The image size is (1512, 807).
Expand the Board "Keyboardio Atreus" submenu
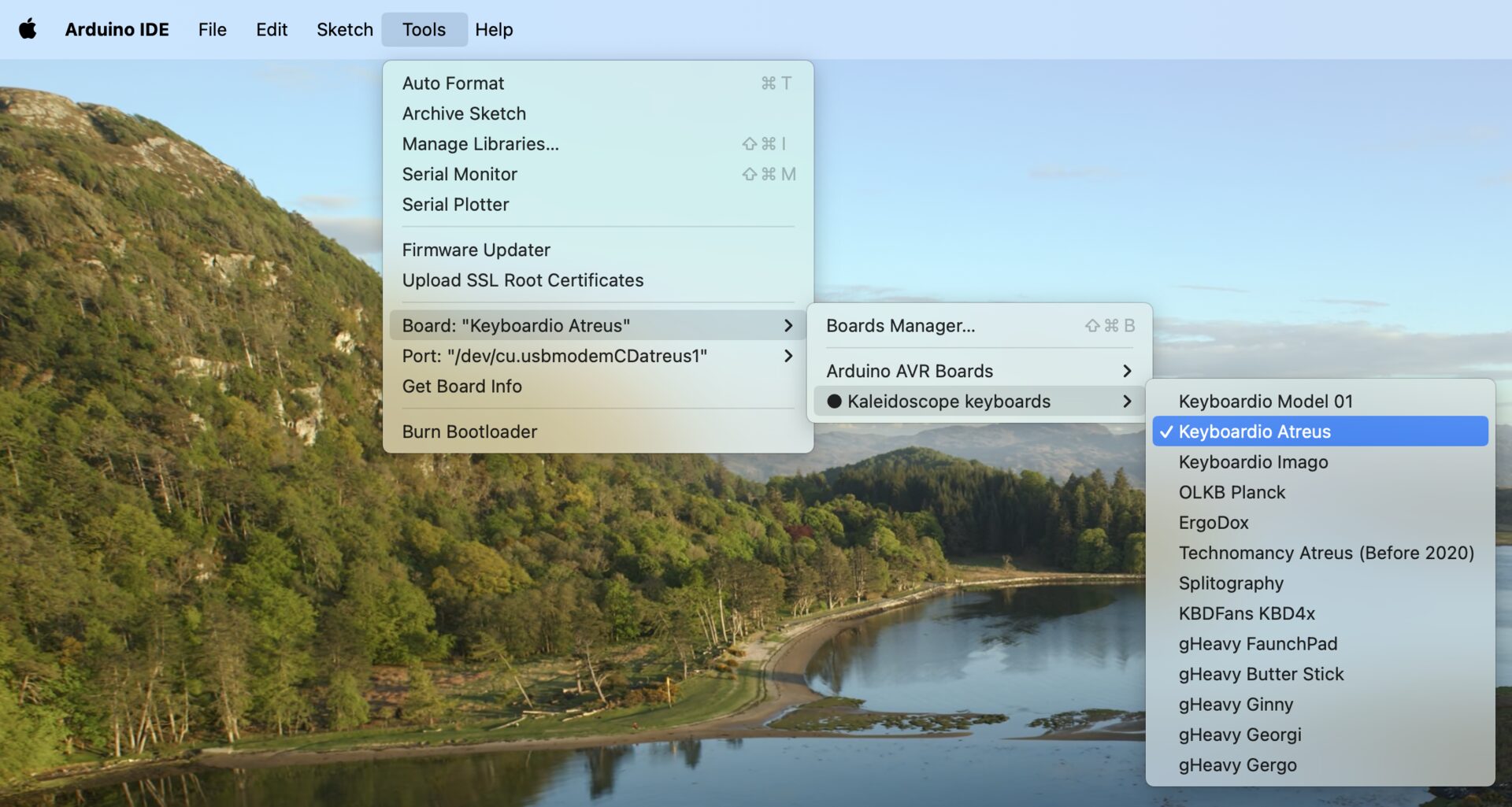598,325
